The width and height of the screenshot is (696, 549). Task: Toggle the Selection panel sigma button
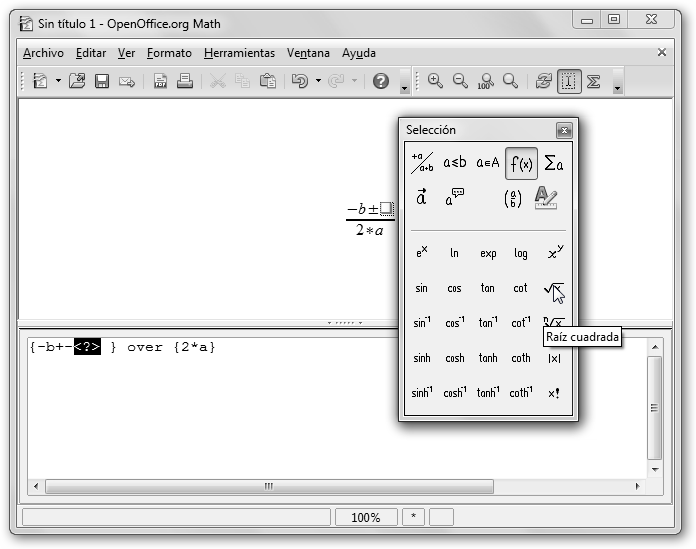tap(594, 82)
